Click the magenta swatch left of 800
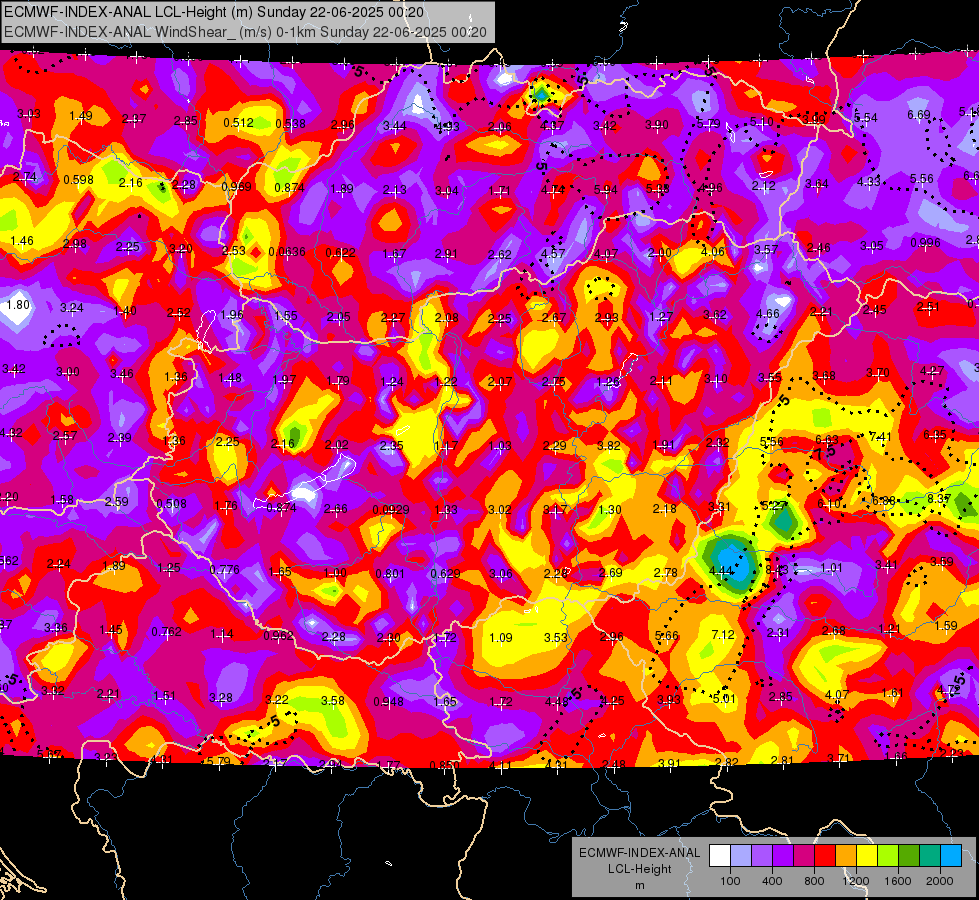 pyautogui.click(x=804, y=856)
